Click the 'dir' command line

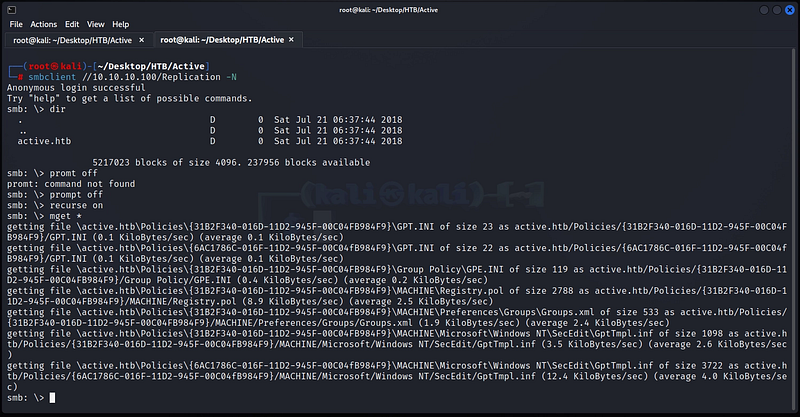(x=36, y=109)
